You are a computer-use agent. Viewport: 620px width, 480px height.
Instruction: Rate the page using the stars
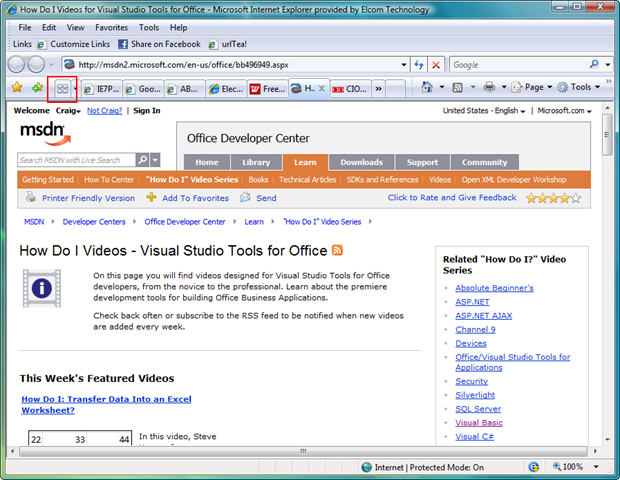553,198
